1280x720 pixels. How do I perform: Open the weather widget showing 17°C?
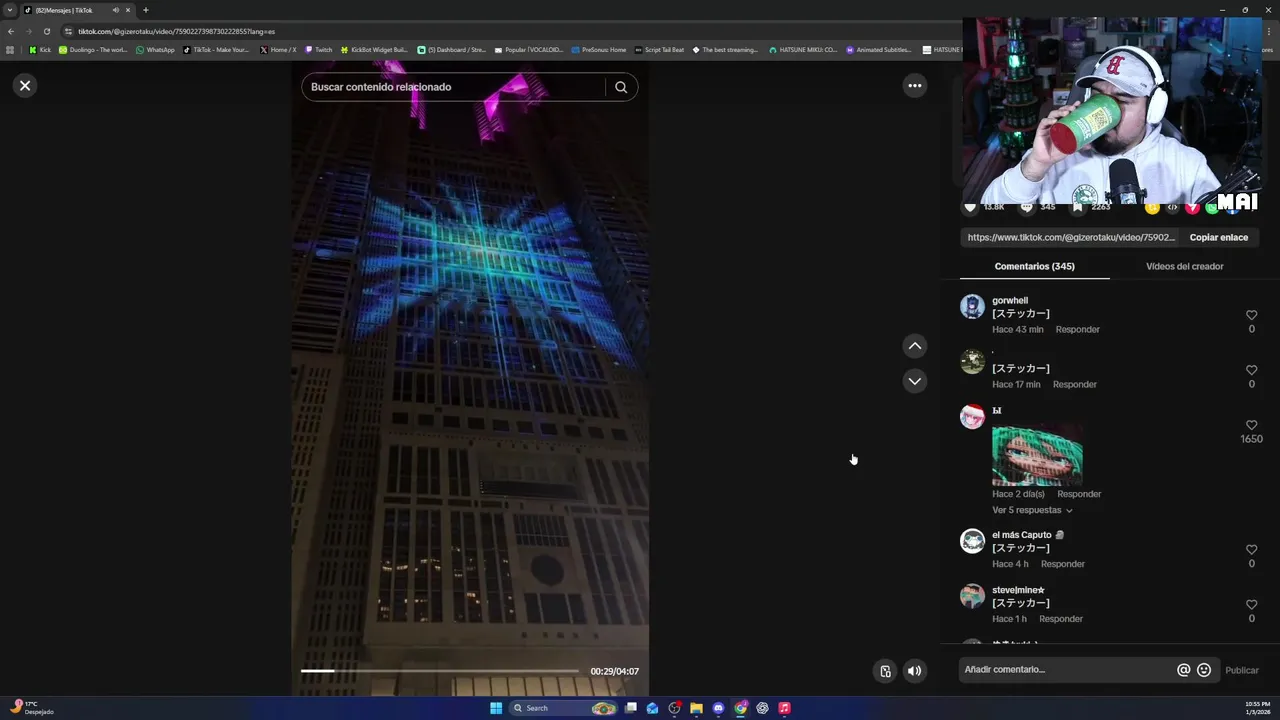coord(30,708)
